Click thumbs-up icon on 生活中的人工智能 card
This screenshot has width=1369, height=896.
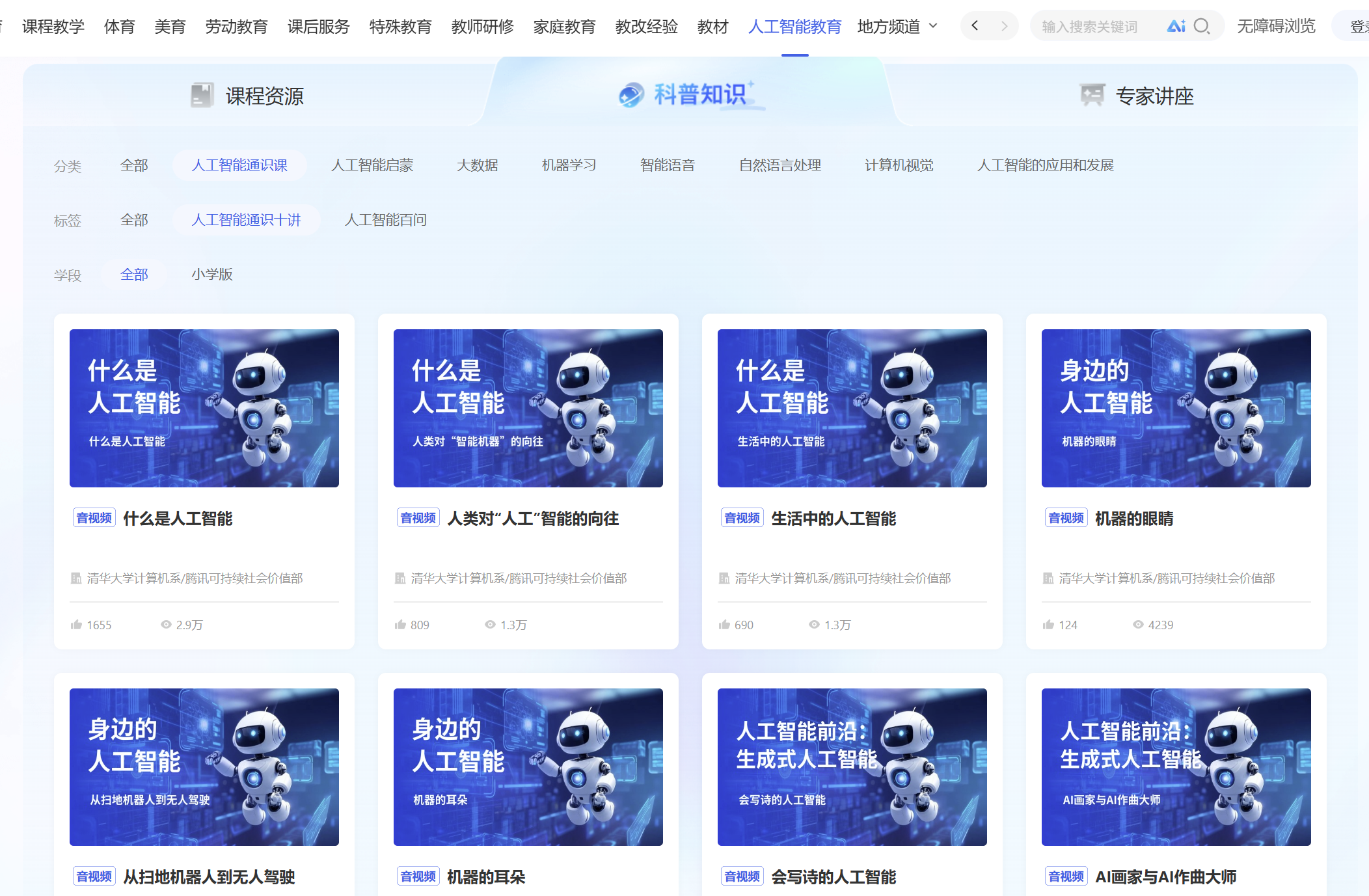coord(724,625)
